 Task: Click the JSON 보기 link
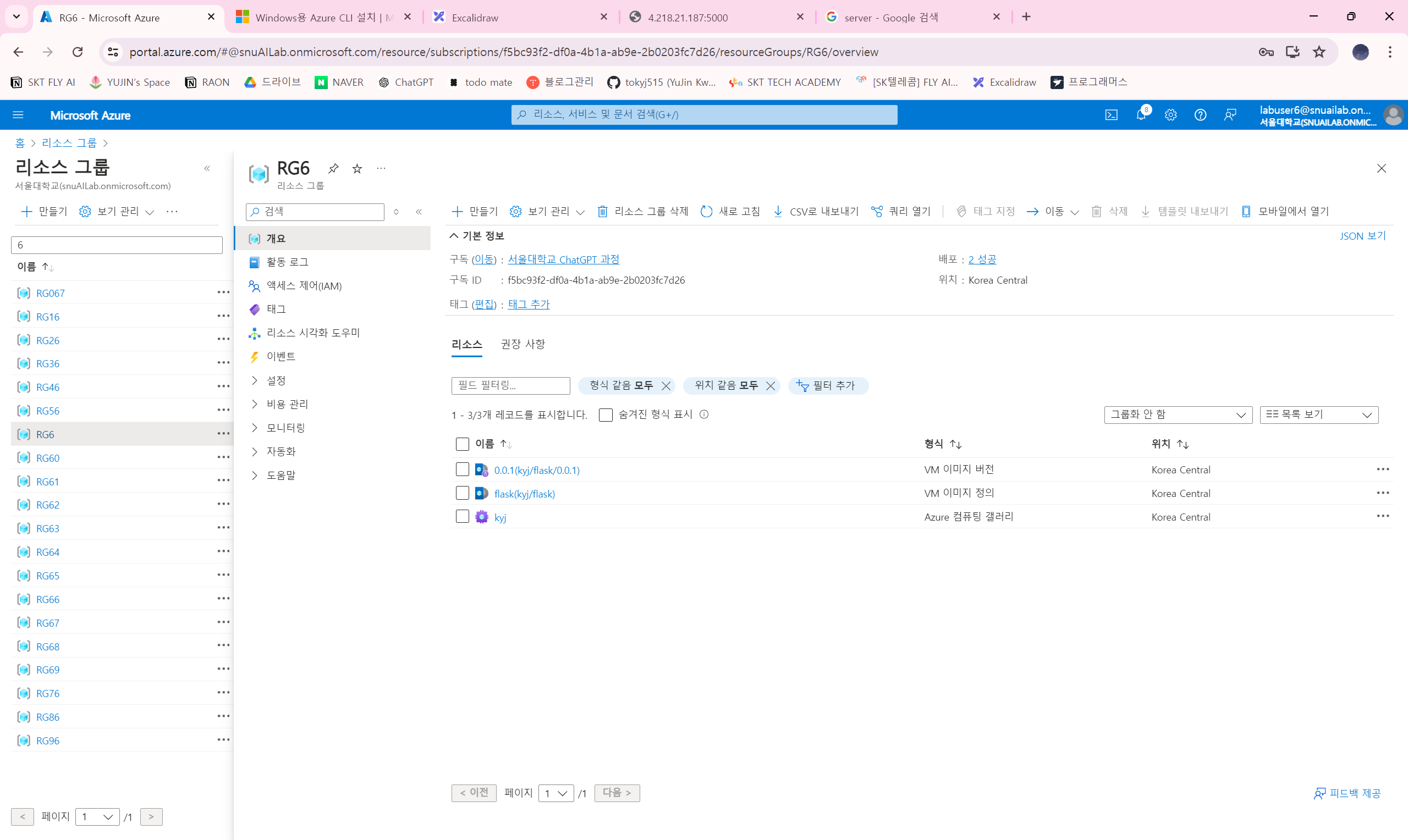pos(1362,235)
